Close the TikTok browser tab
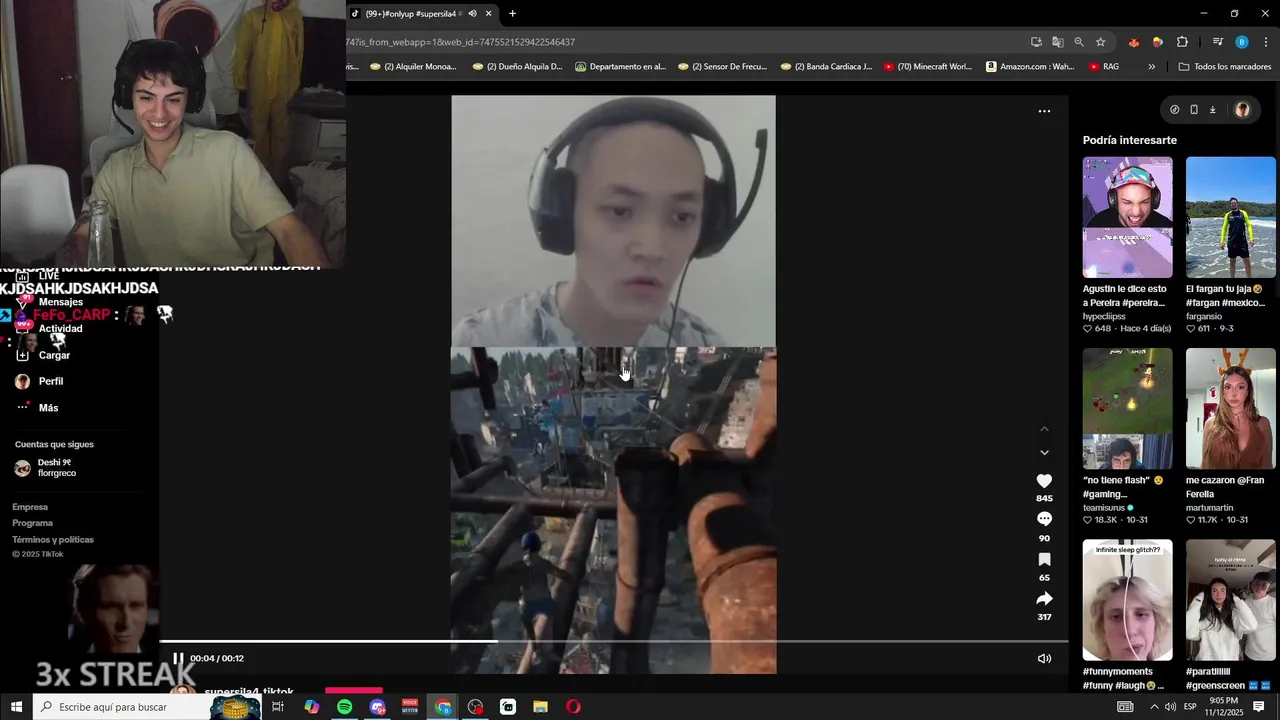Image resolution: width=1280 pixels, height=720 pixels. [x=488, y=13]
